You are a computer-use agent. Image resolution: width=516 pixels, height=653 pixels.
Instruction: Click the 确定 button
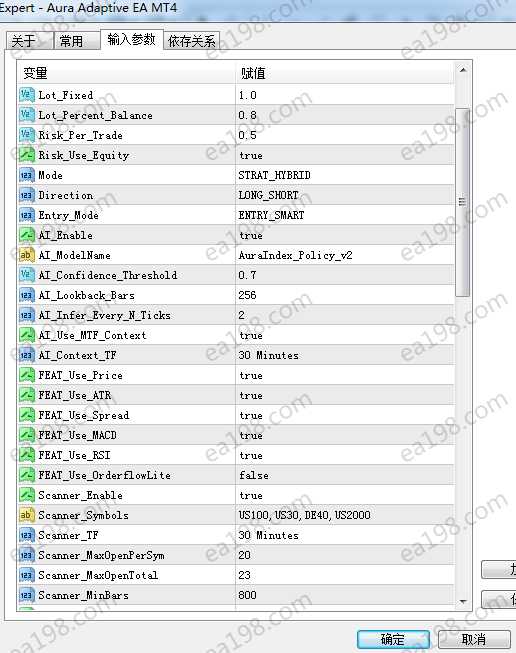click(x=393, y=639)
